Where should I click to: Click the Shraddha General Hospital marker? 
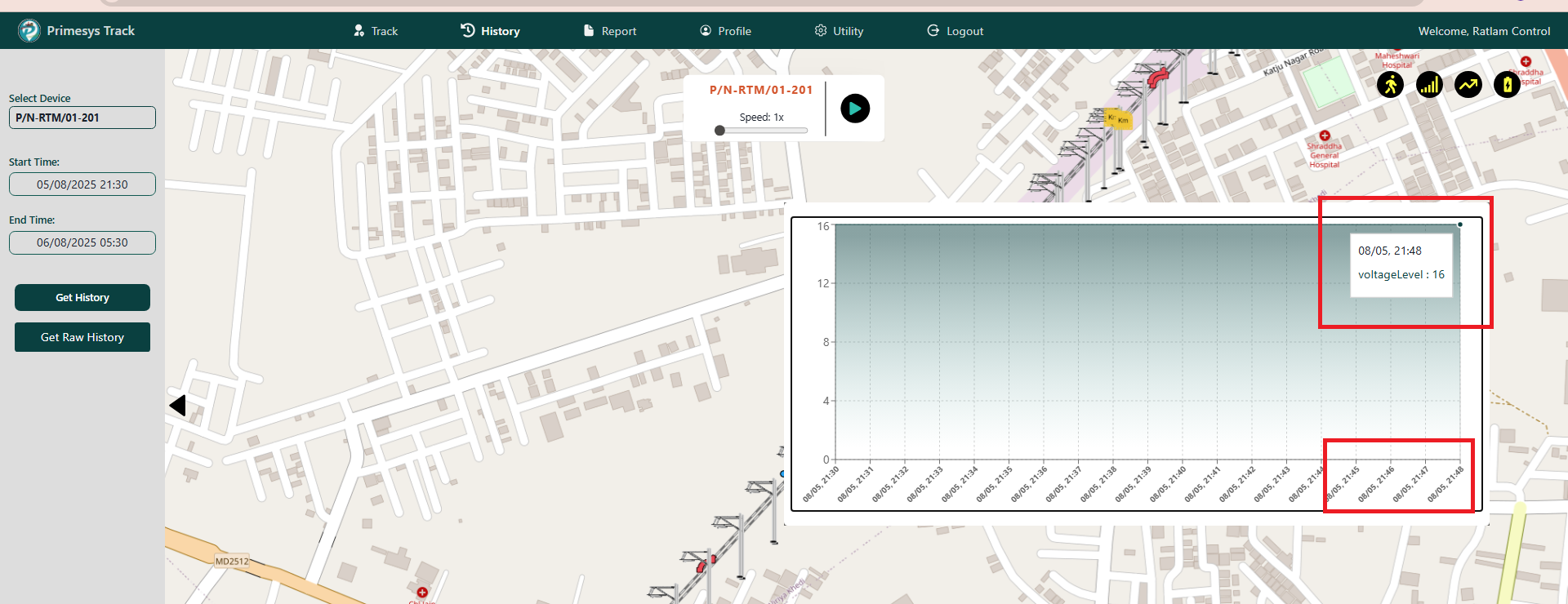pyautogui.click(x=1325, y=136)
